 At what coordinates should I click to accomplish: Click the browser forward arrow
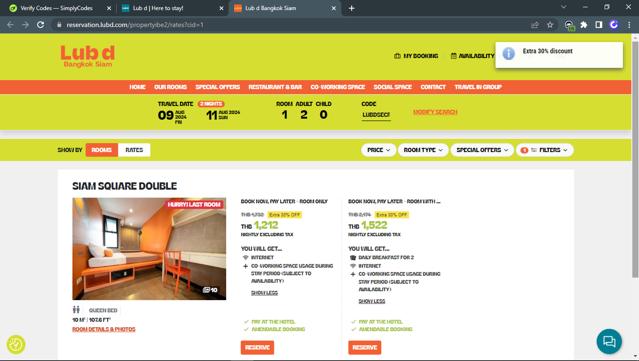point(25,25)
